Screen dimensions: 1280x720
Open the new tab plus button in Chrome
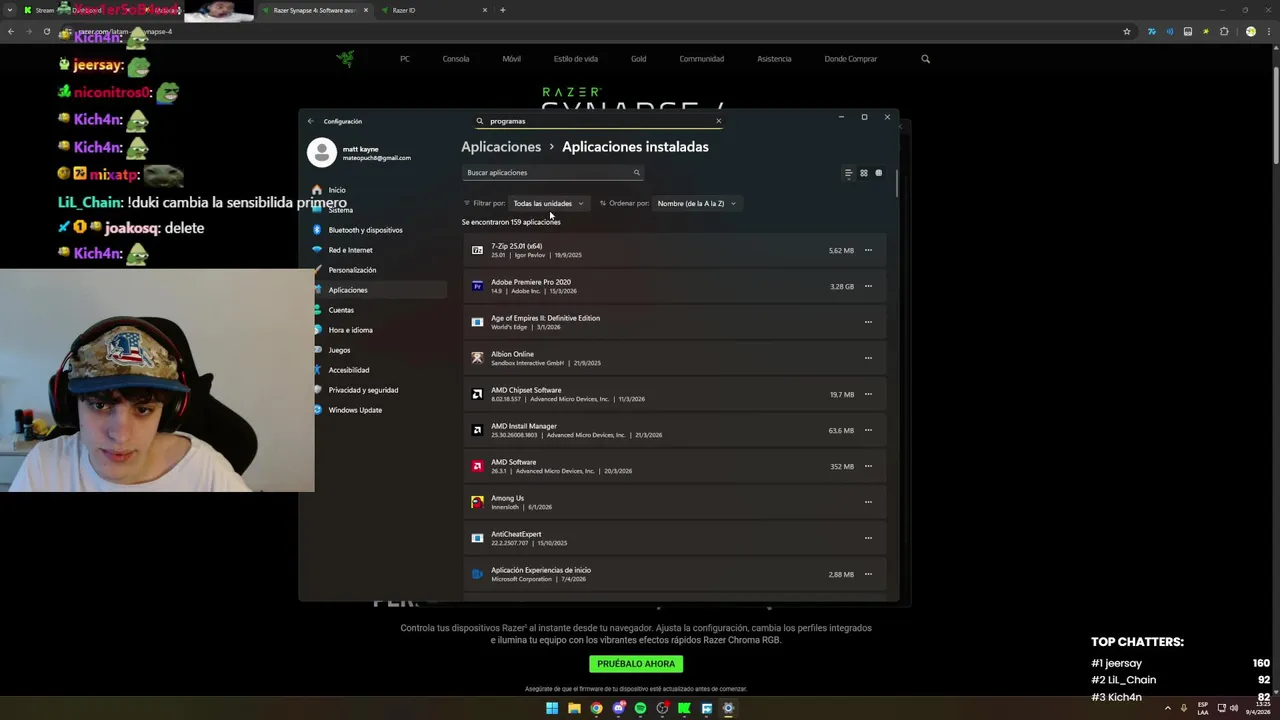click(x=502, y=10)
